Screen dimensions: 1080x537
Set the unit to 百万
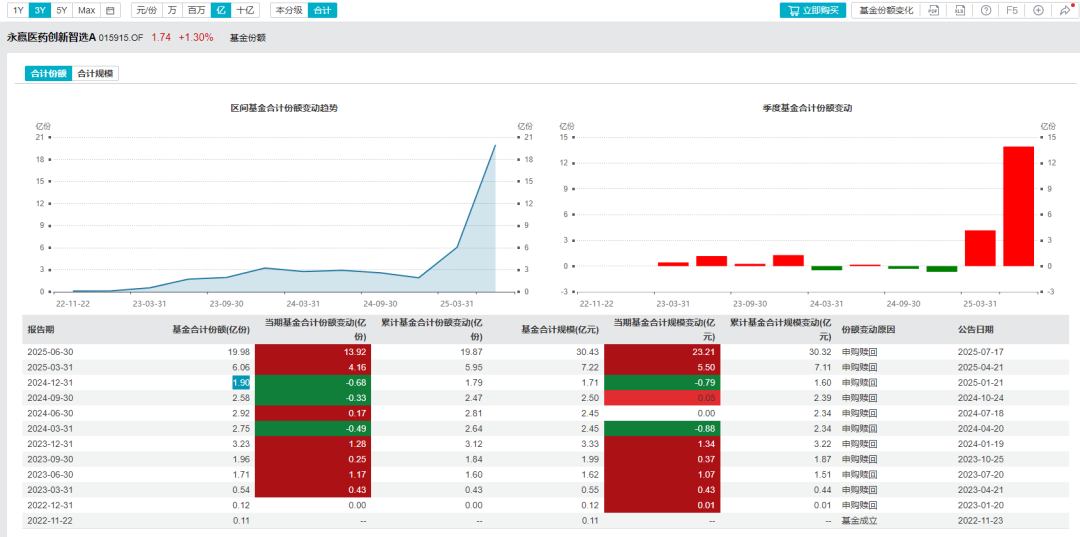[196, 10]
